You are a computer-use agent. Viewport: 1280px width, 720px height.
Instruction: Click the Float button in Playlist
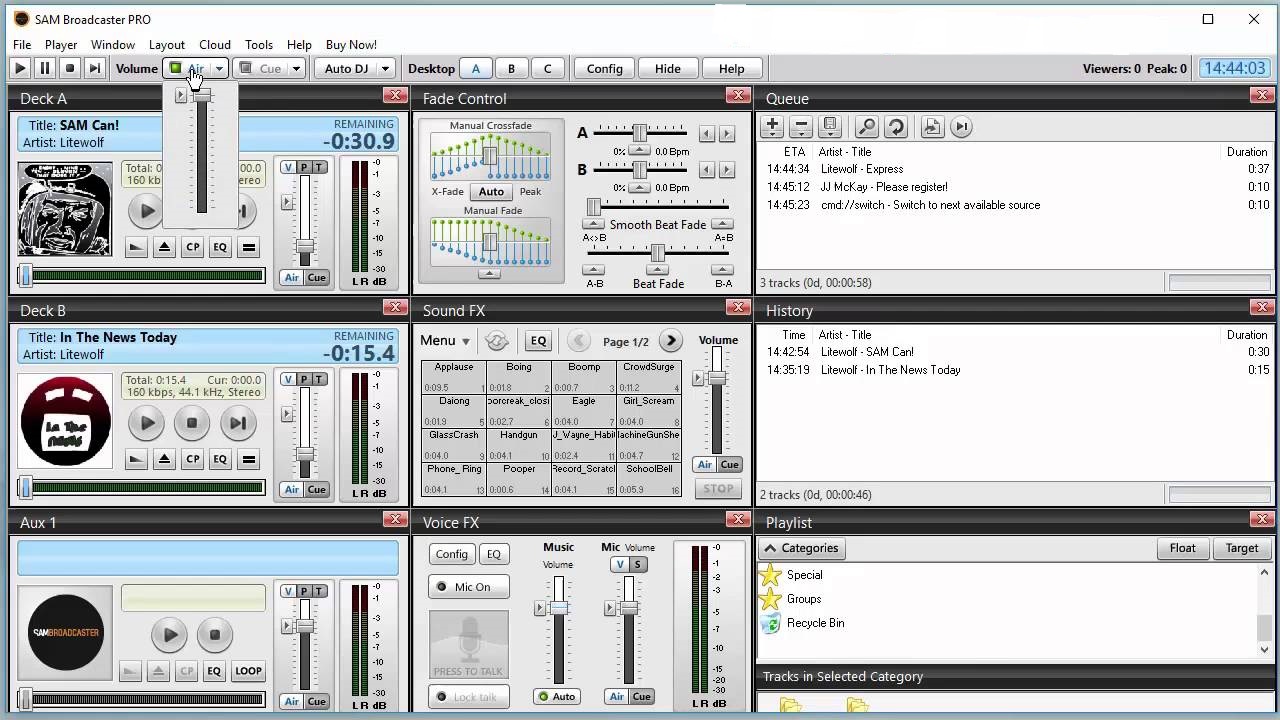coord(1183,548)
